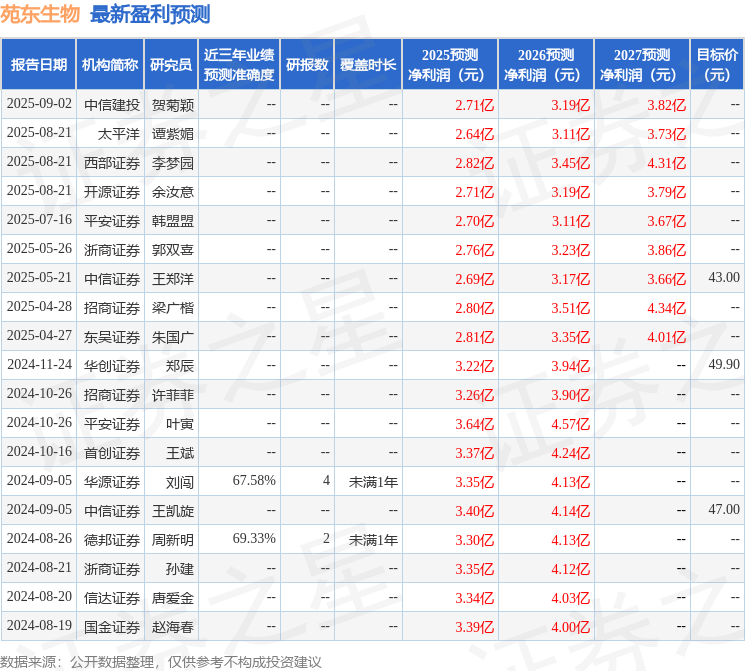Select 4.00亿 in 国金证券 row
Screen dimensions: 745x671
click(x=570, y=627)
